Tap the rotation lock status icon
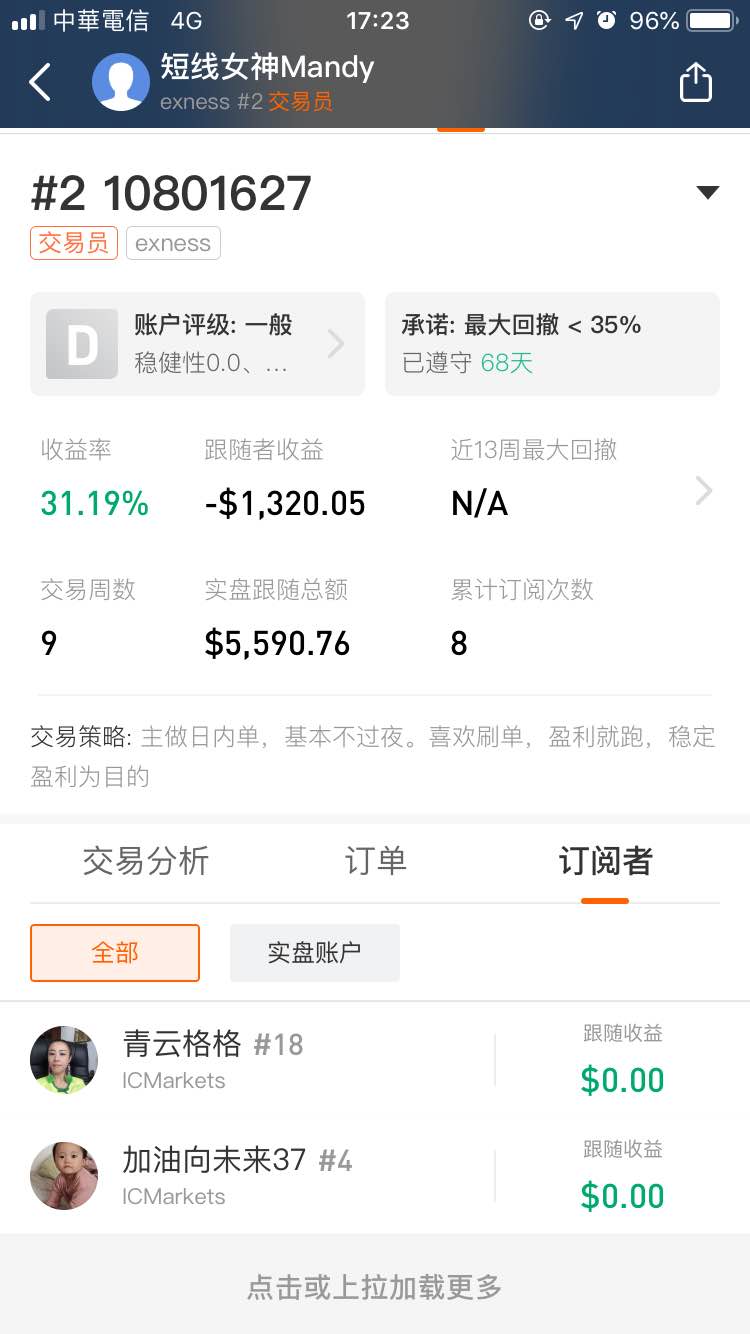The width and height of the screenshot is (750, 1334). (540, 20)
